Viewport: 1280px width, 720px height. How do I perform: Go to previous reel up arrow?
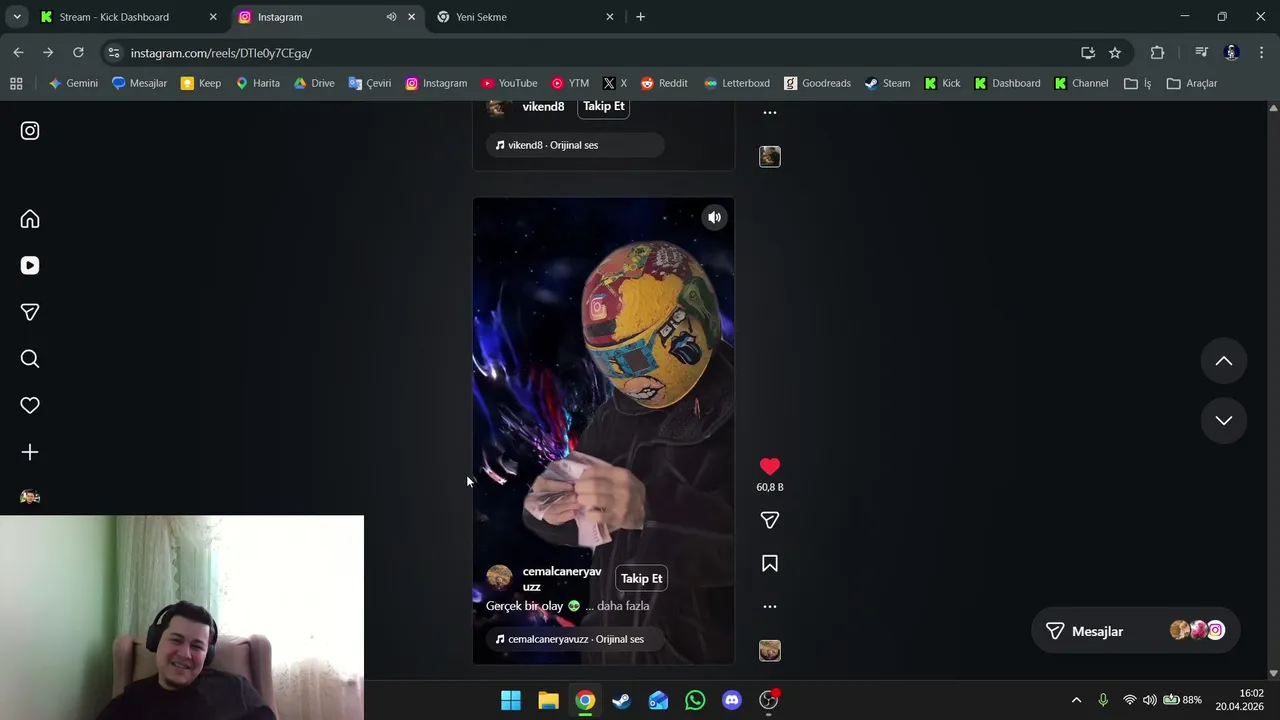pos(1223,361)
